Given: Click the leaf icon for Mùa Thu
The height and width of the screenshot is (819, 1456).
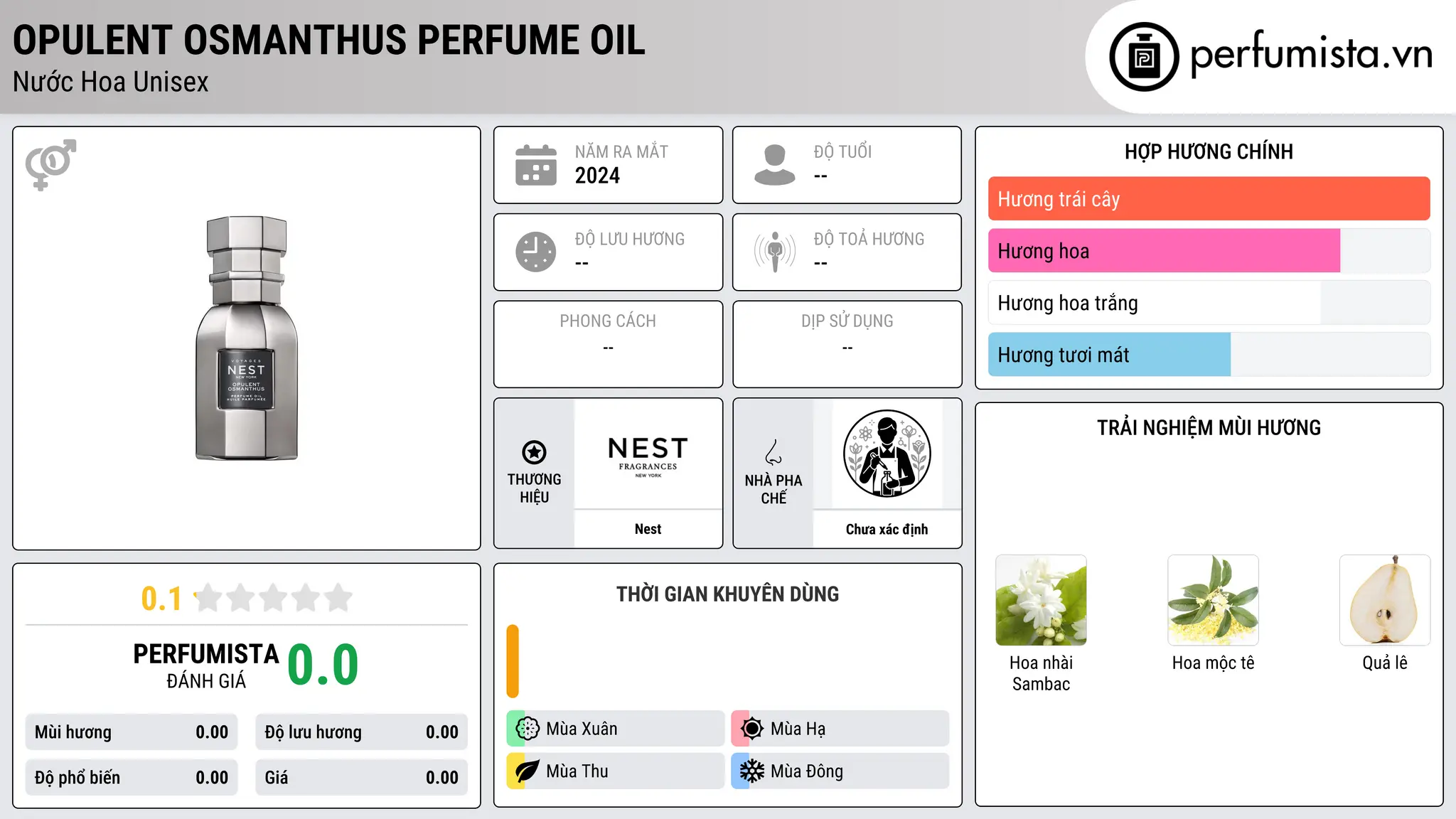Looking at the screenshot, I should (528, 771).
